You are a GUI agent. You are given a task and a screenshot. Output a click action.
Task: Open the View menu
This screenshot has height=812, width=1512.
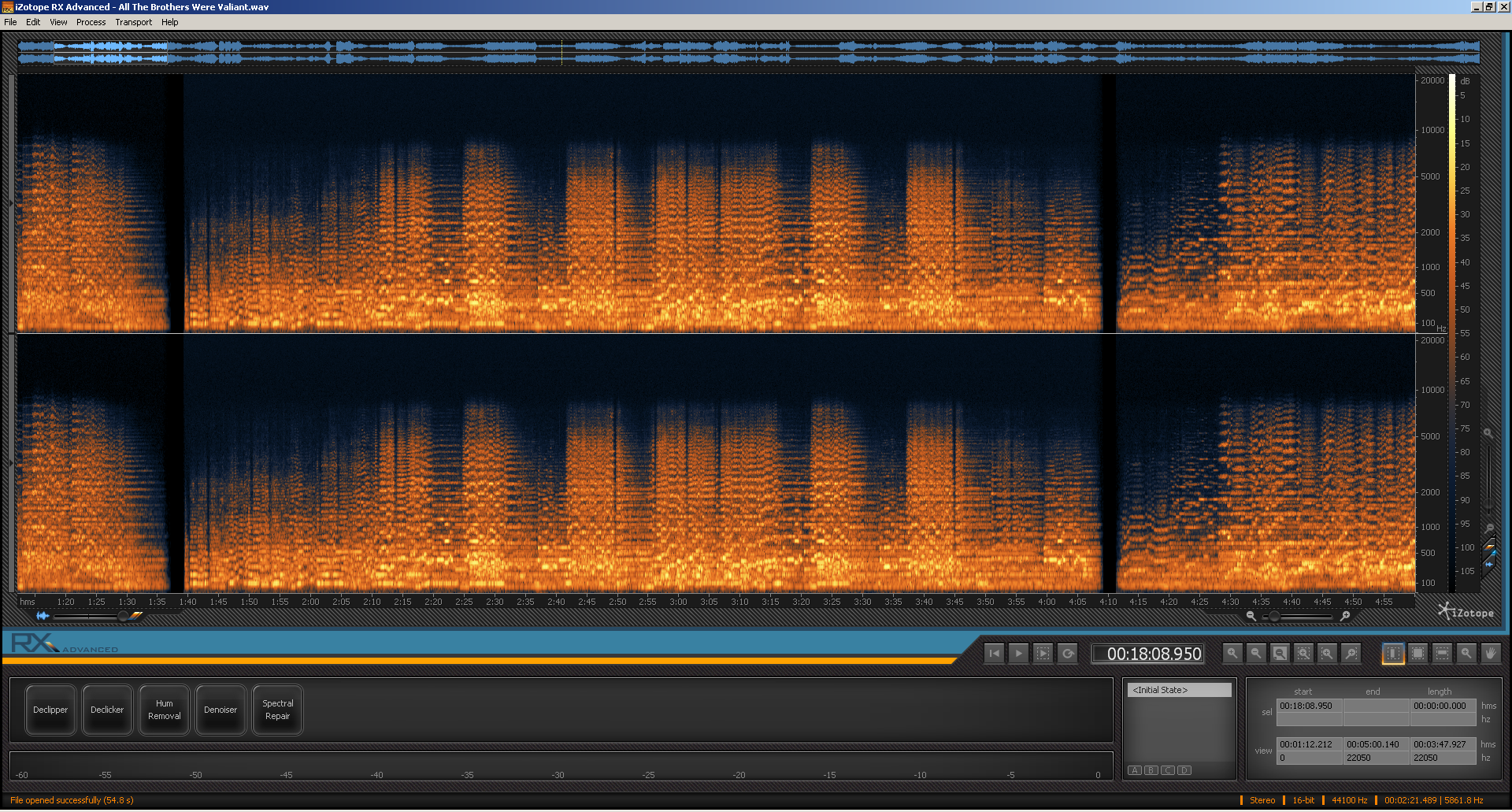(x=58, y=22)
